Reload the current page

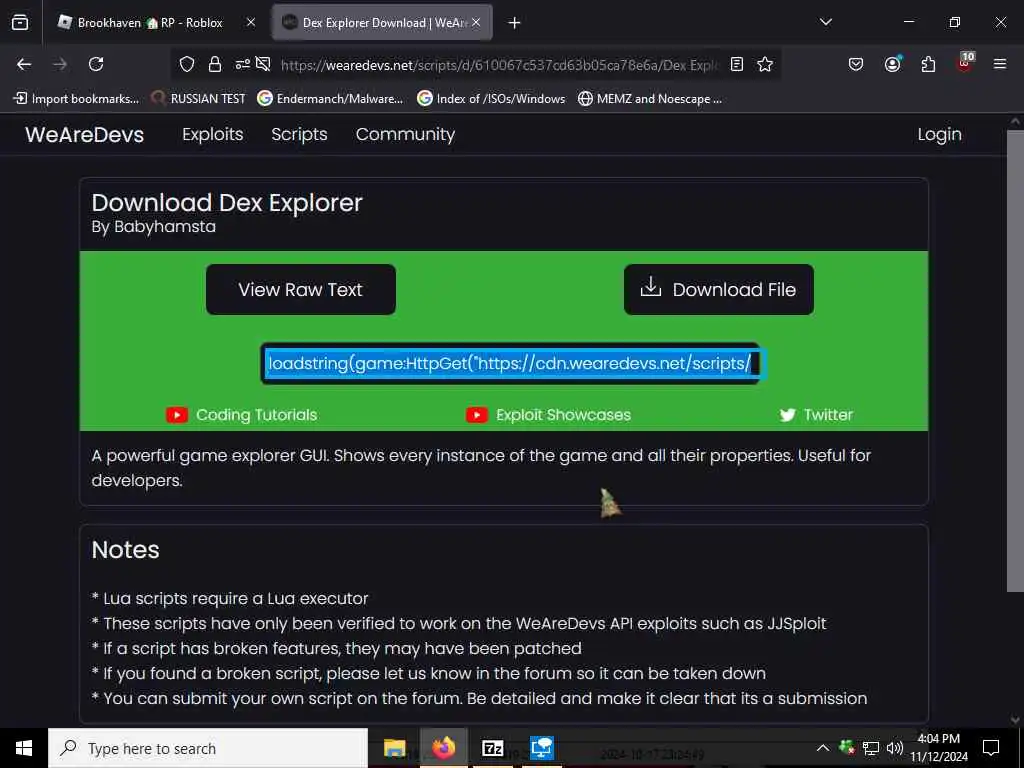(96, 64)
